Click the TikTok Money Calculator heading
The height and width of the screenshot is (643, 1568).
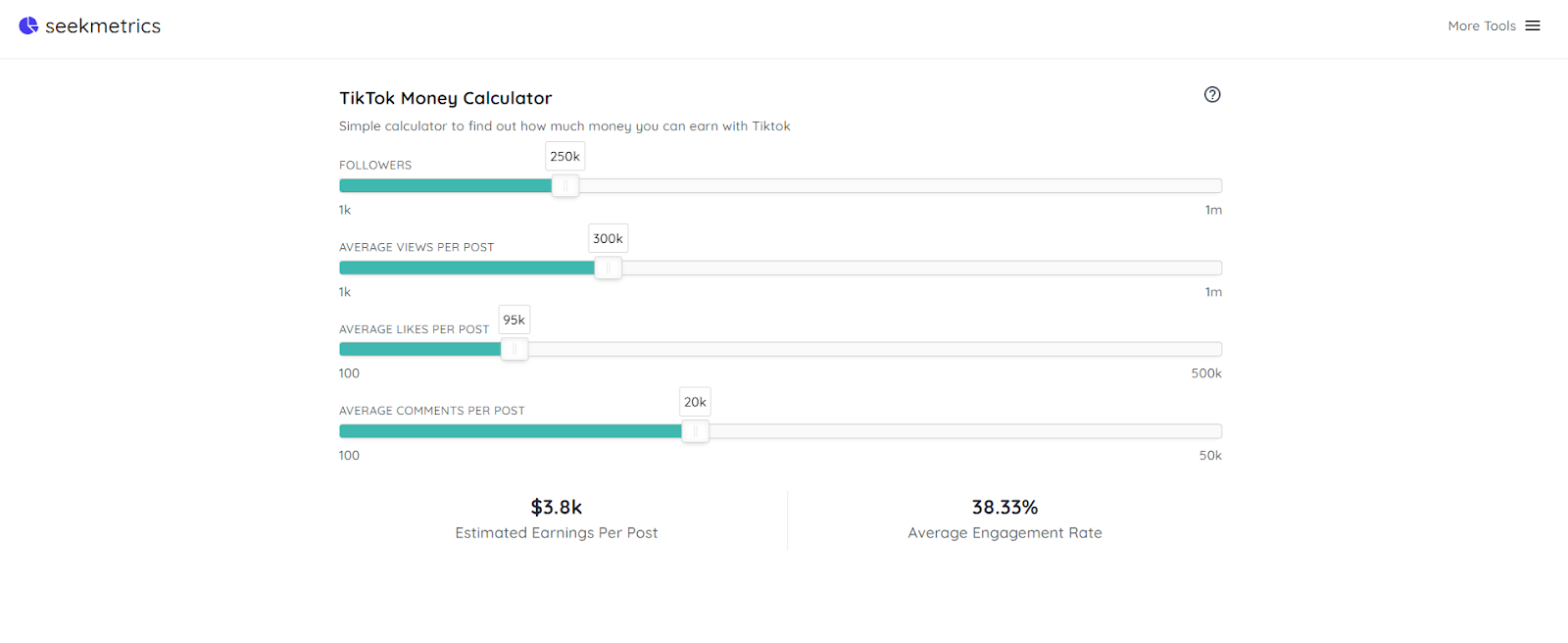(x=446, y=98)
